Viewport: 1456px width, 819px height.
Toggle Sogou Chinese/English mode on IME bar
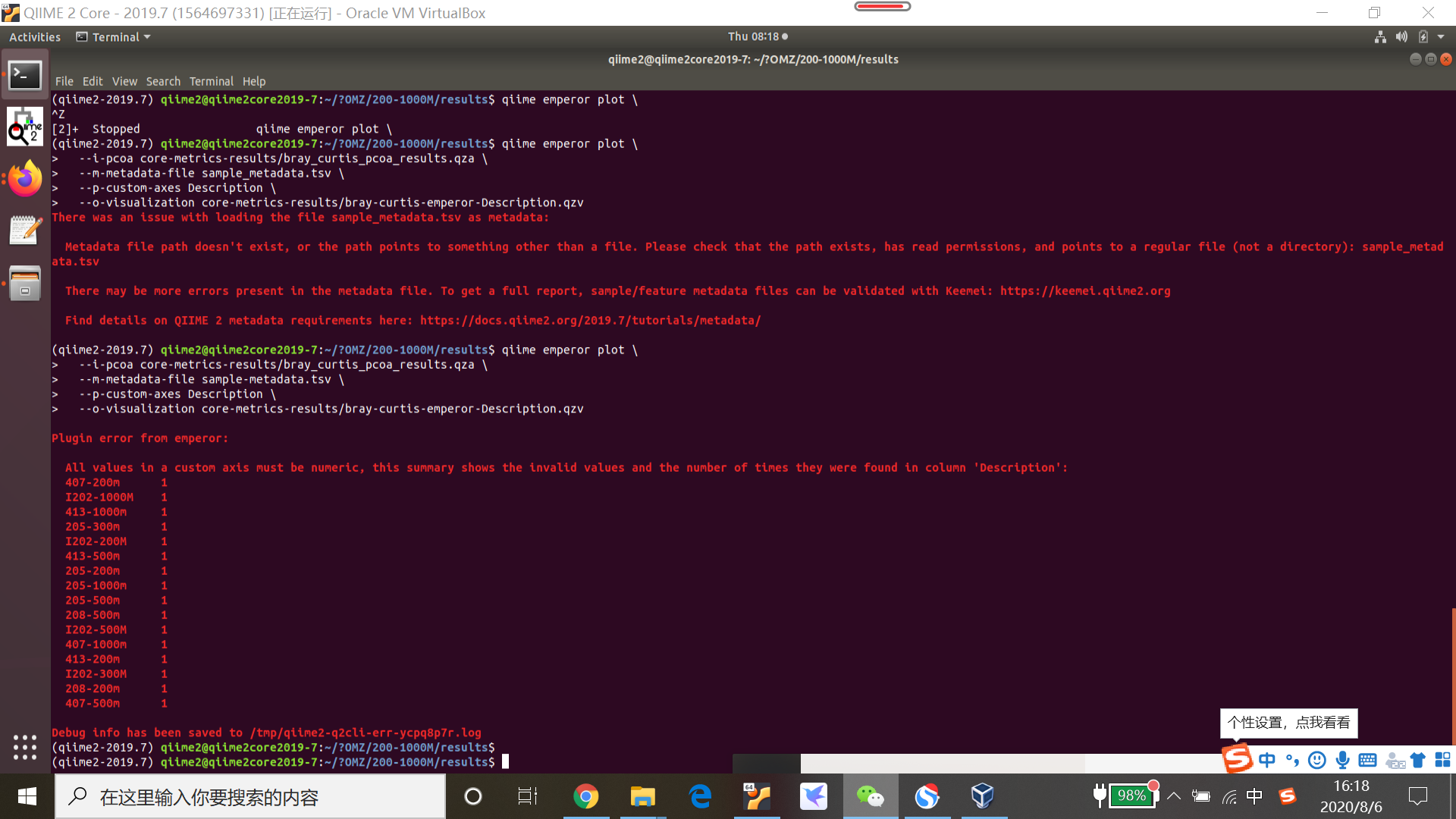click(1267, 760)
